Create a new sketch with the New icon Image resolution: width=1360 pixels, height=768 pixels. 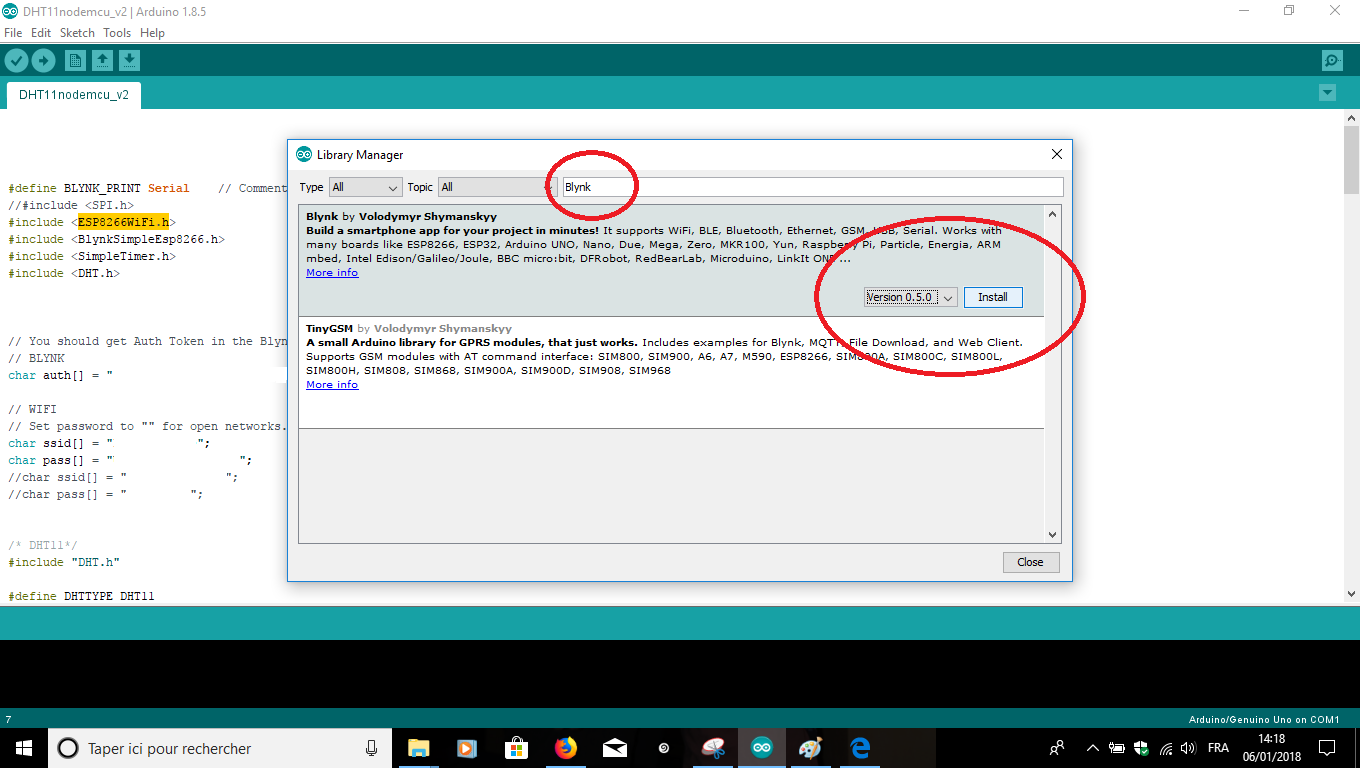[x=75, y=61]
